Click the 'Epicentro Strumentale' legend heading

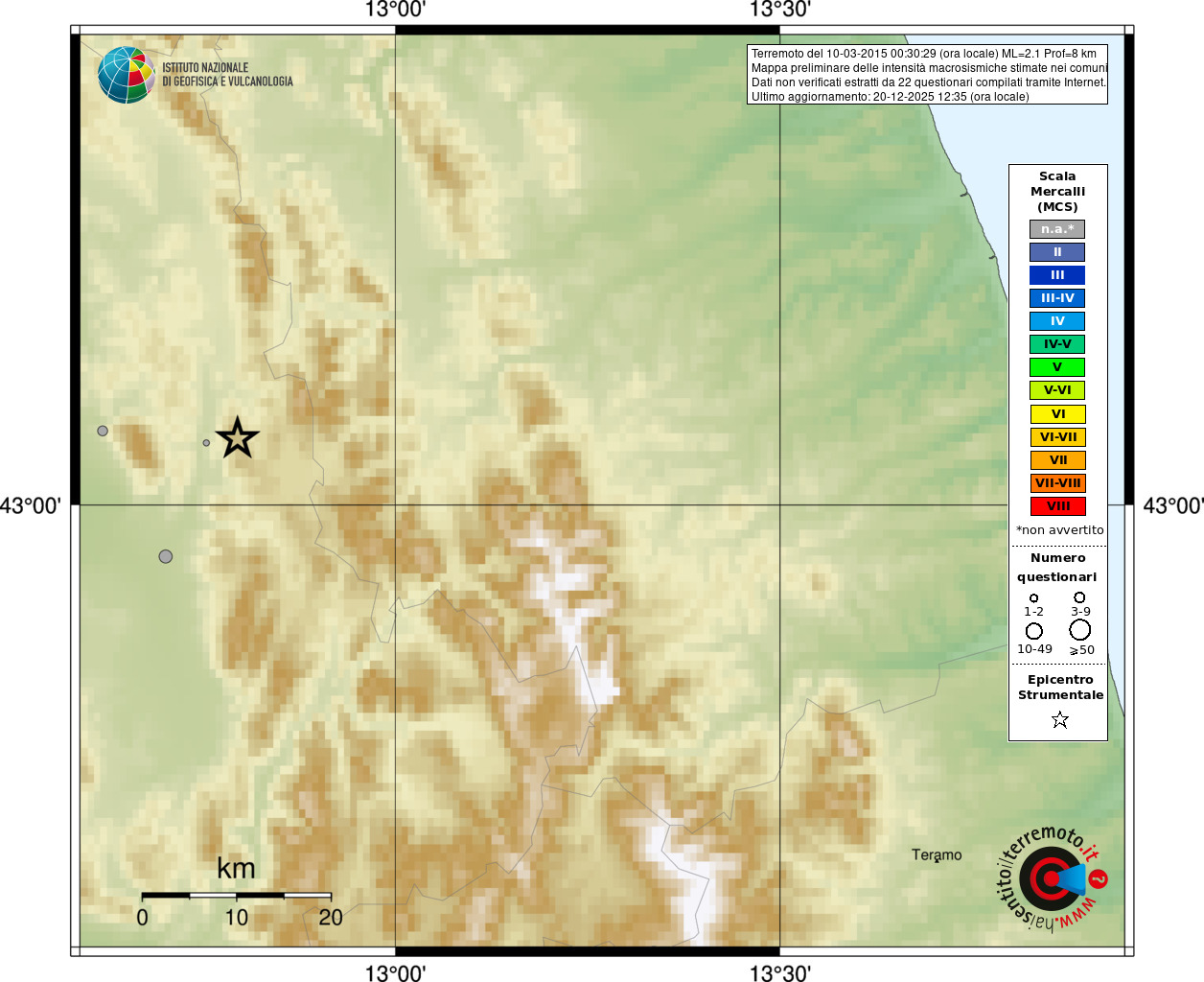click(1060, 688)
